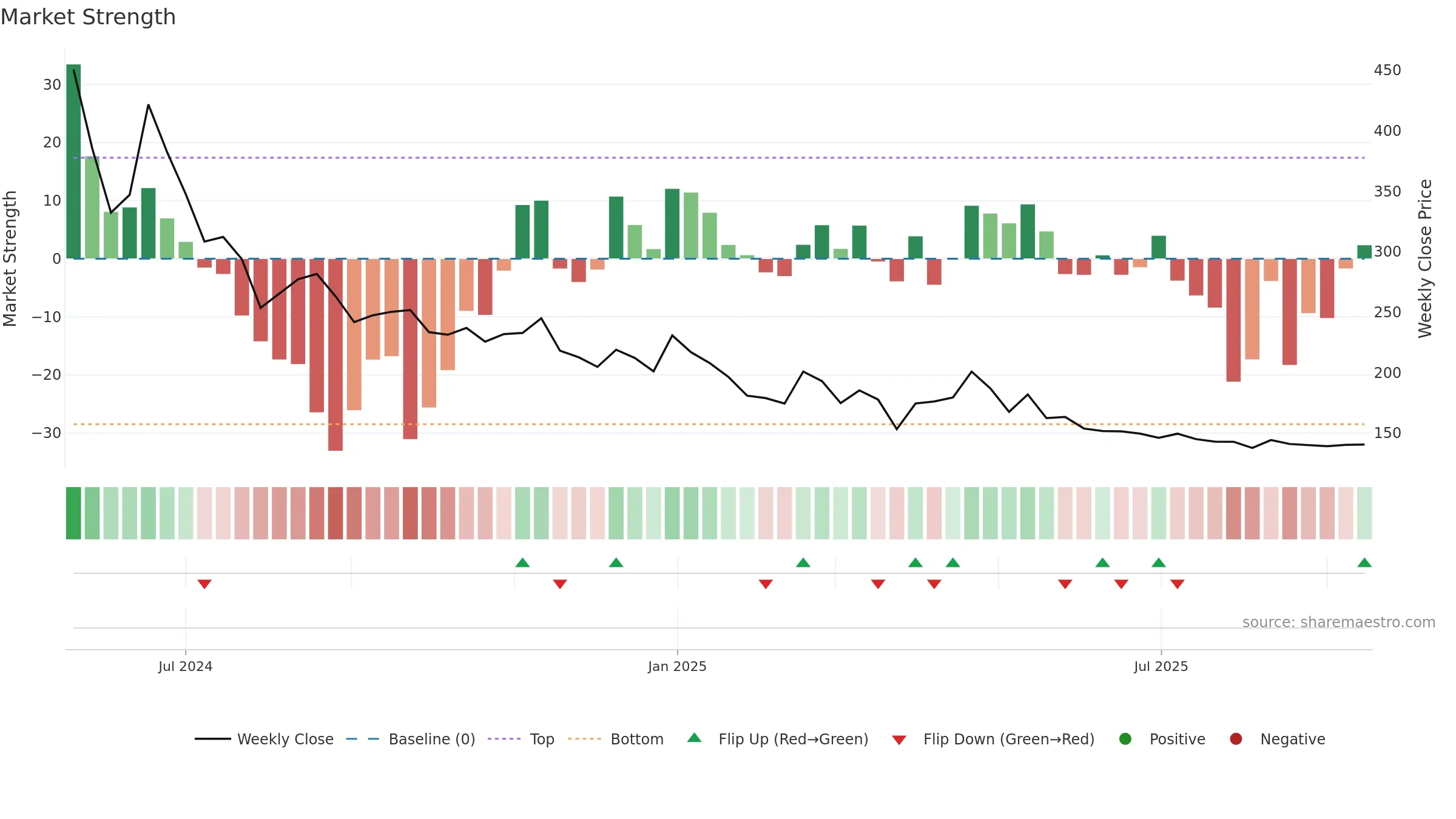1456x819 pixels.
Task: Click the last green bar at chart end
Action: [x=1364, y=252]
